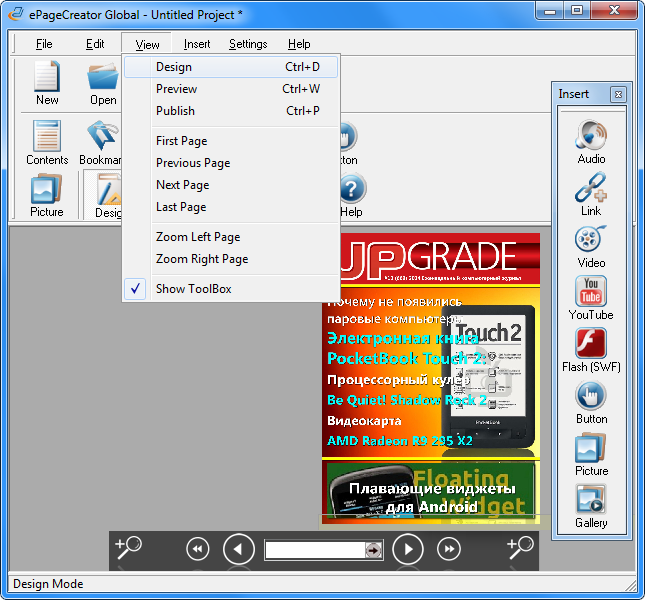Click the page number input field
This screenshot has height=600, width=645.
[315, 550]
